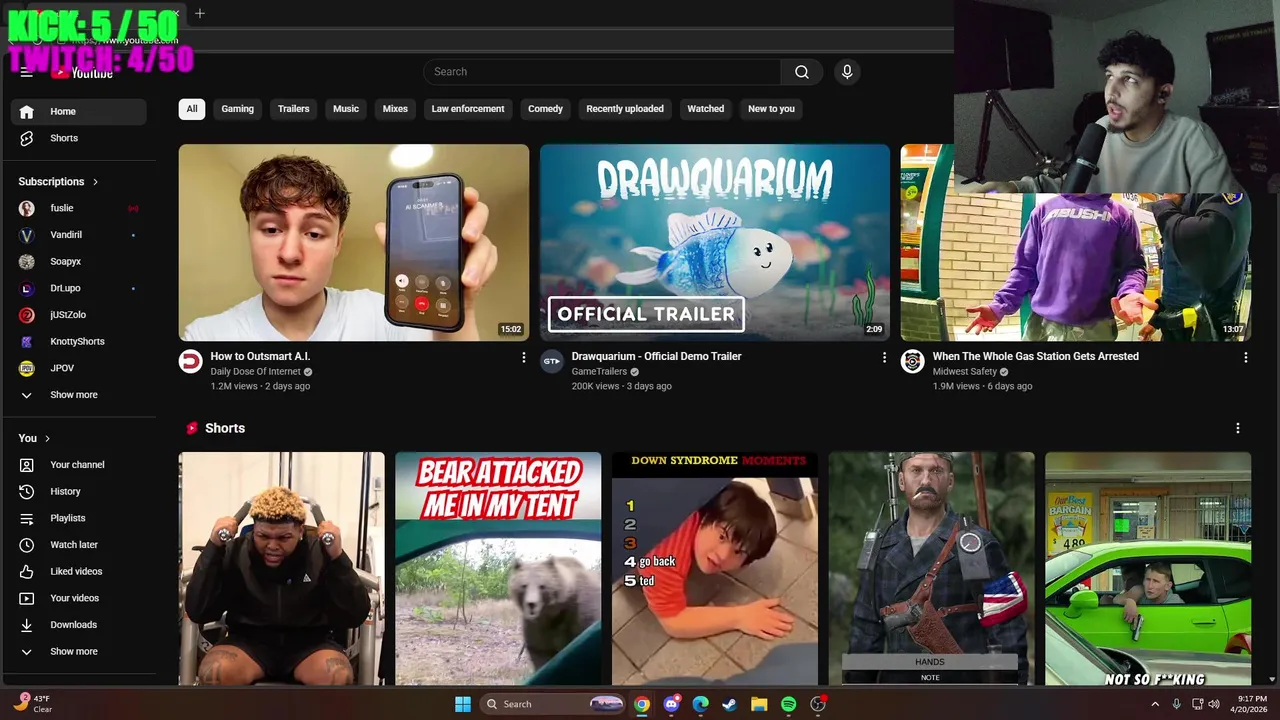Open the Home section in sidebar

(x=79, y=112)
